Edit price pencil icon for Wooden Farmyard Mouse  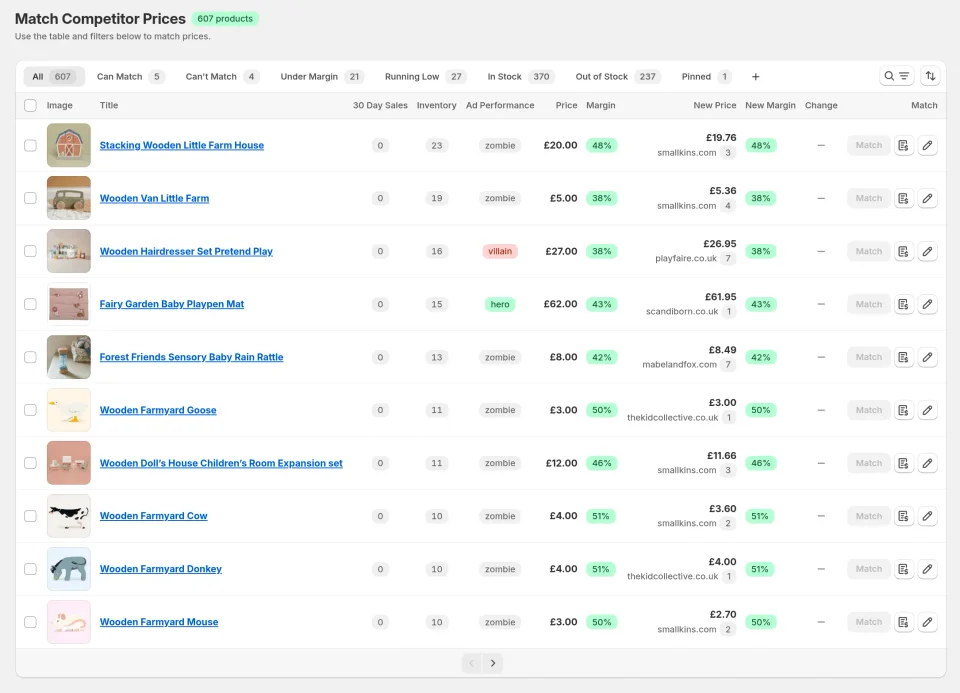[x=928, y=622]
